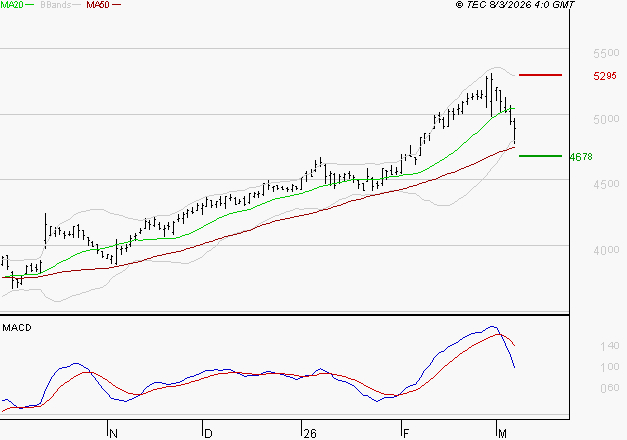627x440 pixels.
Task: Click the 5500 price axis label
Action: point(606,53)
